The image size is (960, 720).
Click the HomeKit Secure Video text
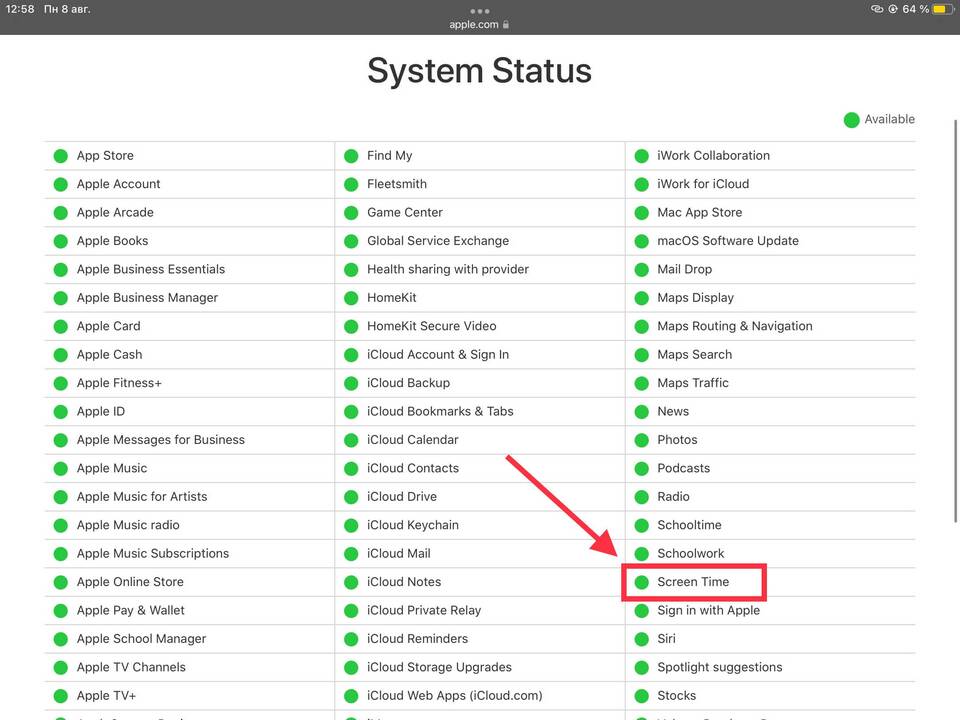(432, 326)
